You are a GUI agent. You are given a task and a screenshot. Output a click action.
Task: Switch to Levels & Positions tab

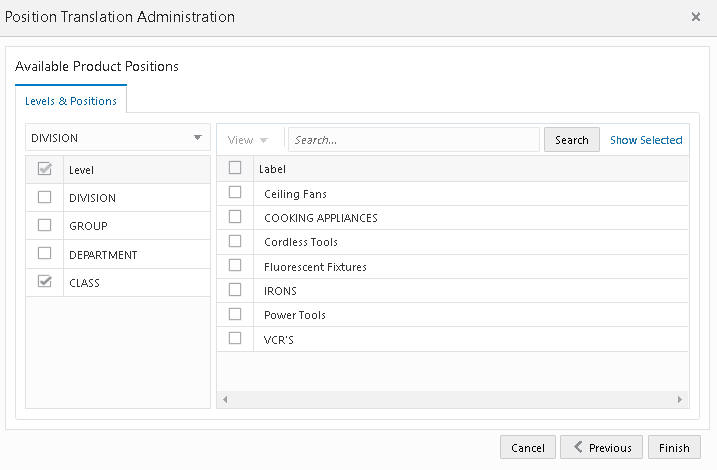[70, 101]
